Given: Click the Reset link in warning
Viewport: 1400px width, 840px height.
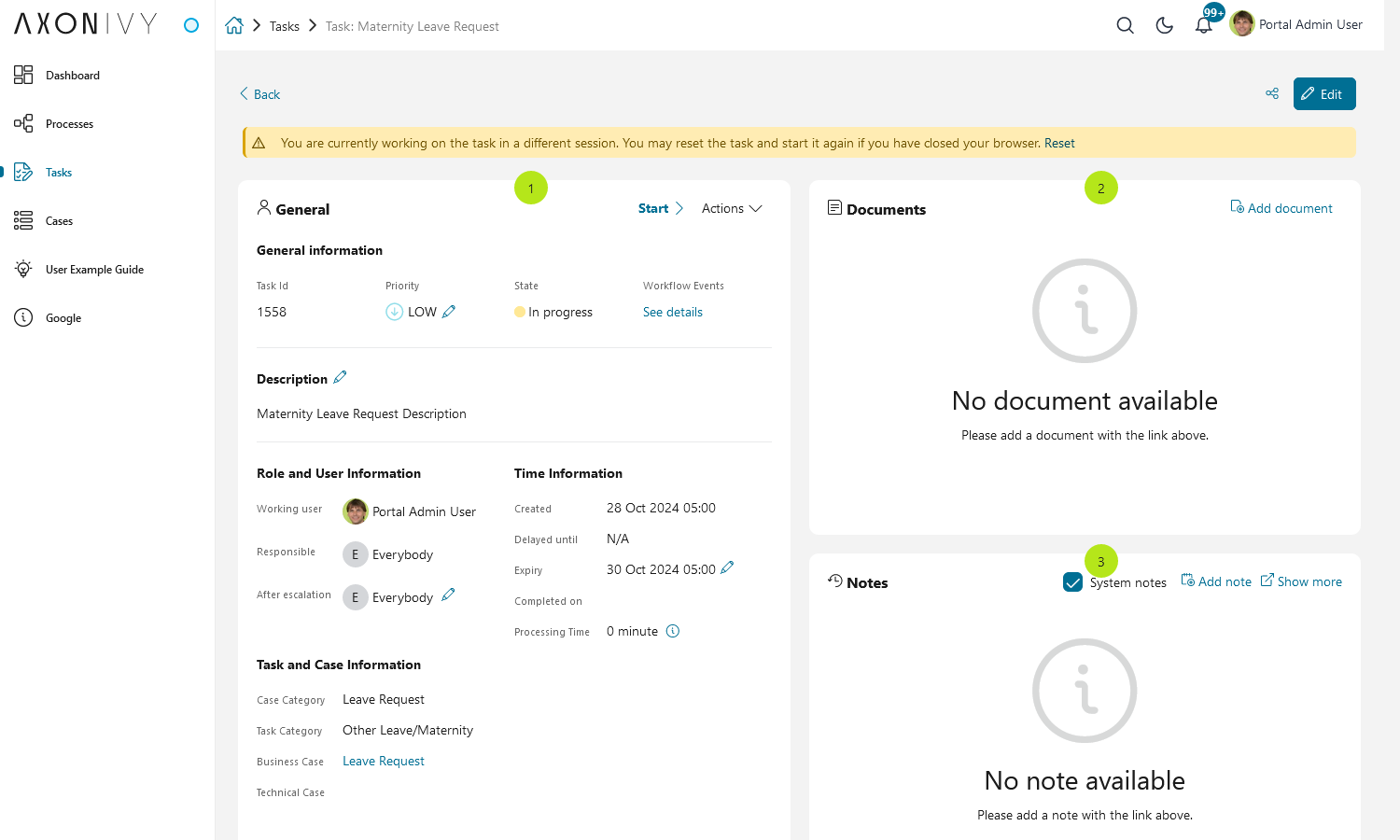Looking at the screenshot, I should 1059,143.
